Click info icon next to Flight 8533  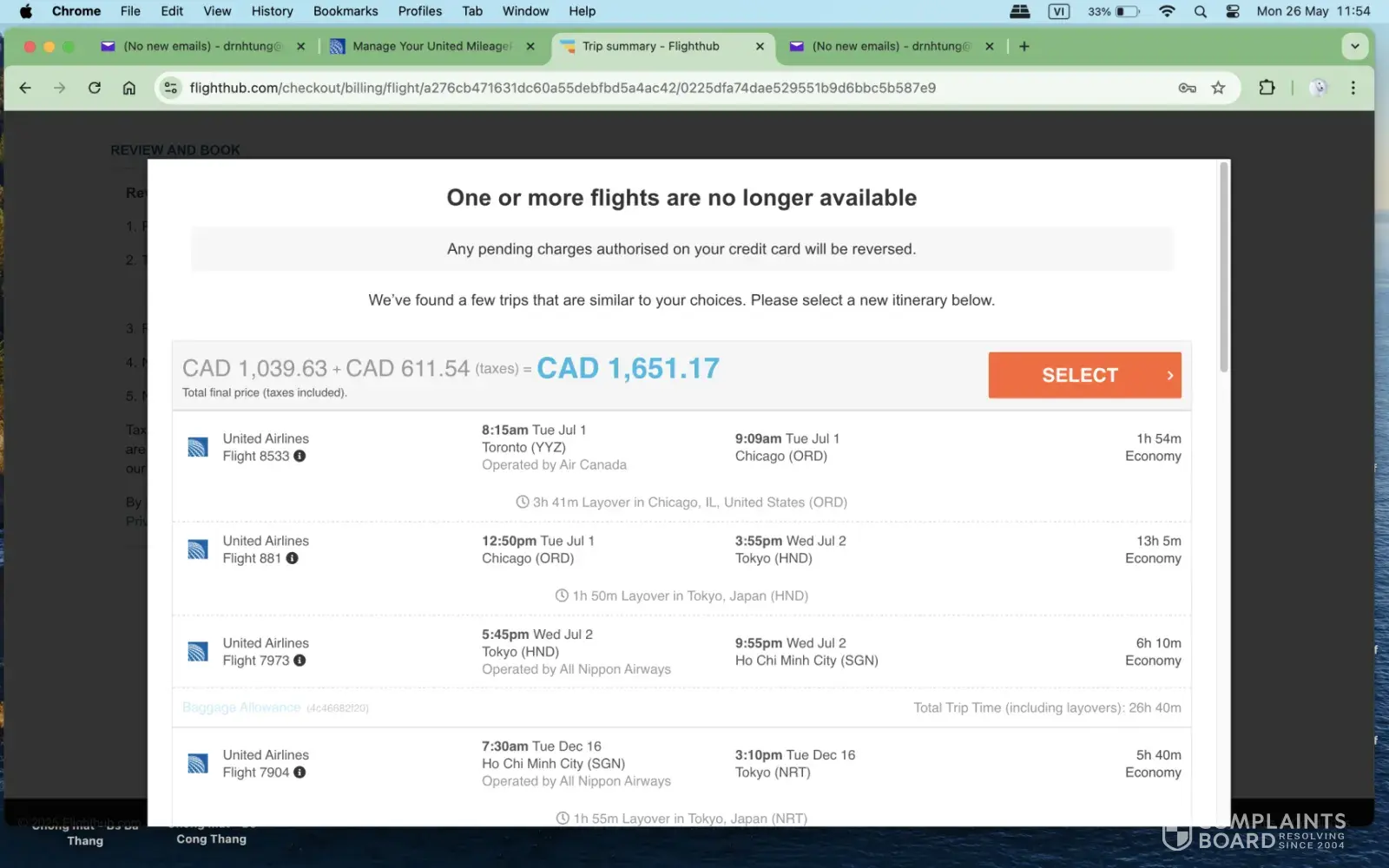pyautogui.click(x=300, y=456)
